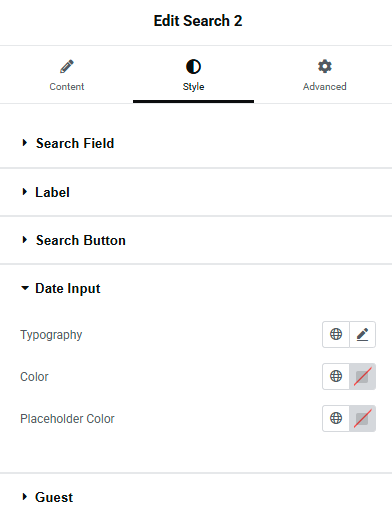392x523 pixels.
Task: Click globe icon beside Placeholder Color
Action: click(x=336, y=418)
